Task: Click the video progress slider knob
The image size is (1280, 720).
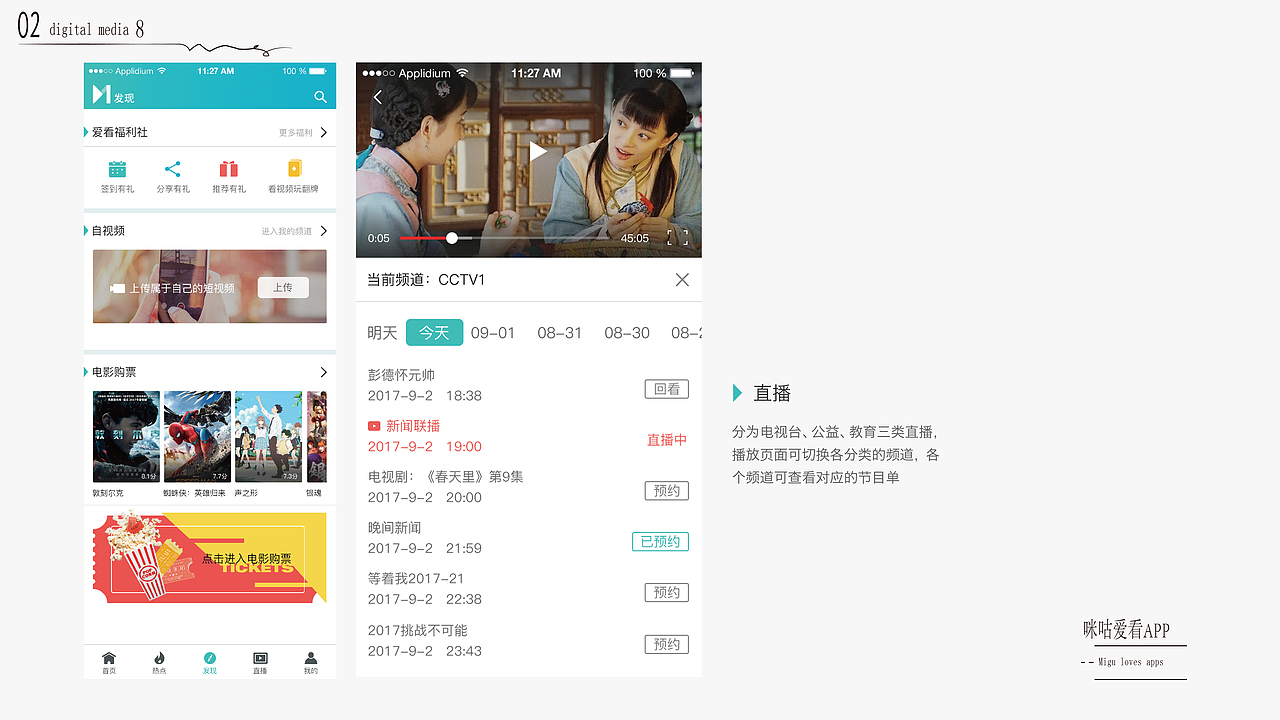Action: tap(452, 238)
